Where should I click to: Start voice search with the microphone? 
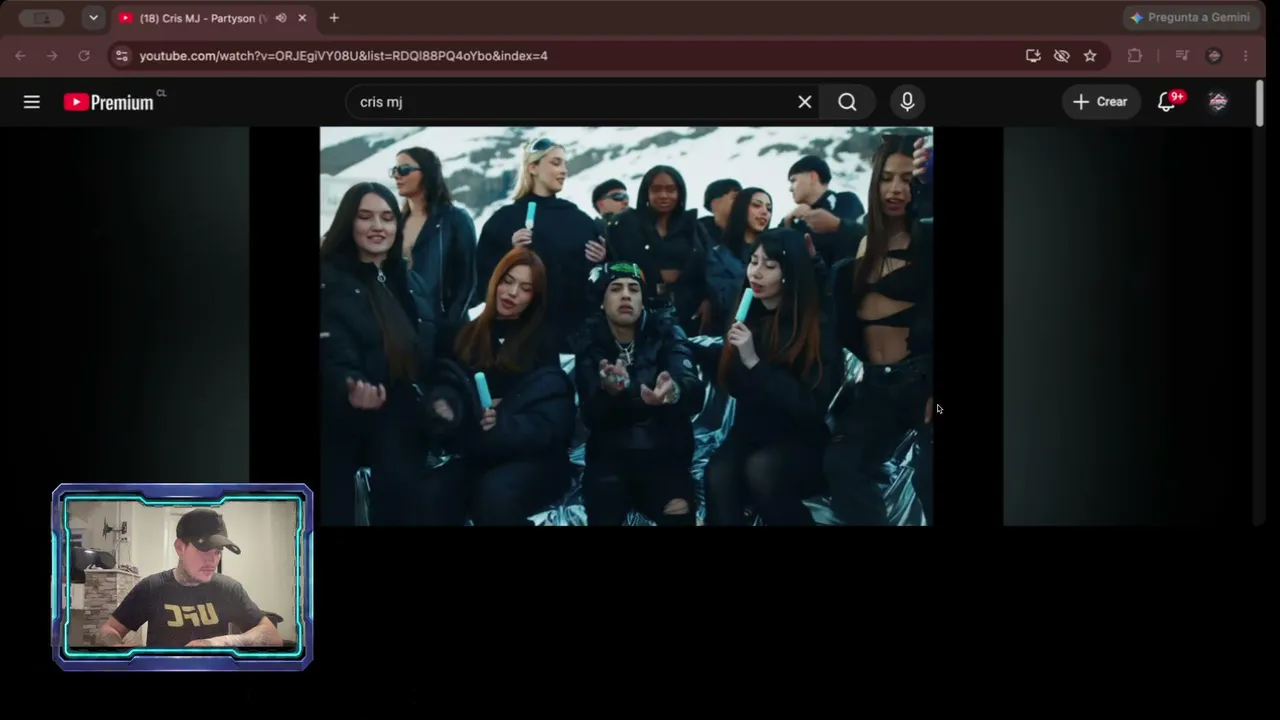(x=907, y=101)
